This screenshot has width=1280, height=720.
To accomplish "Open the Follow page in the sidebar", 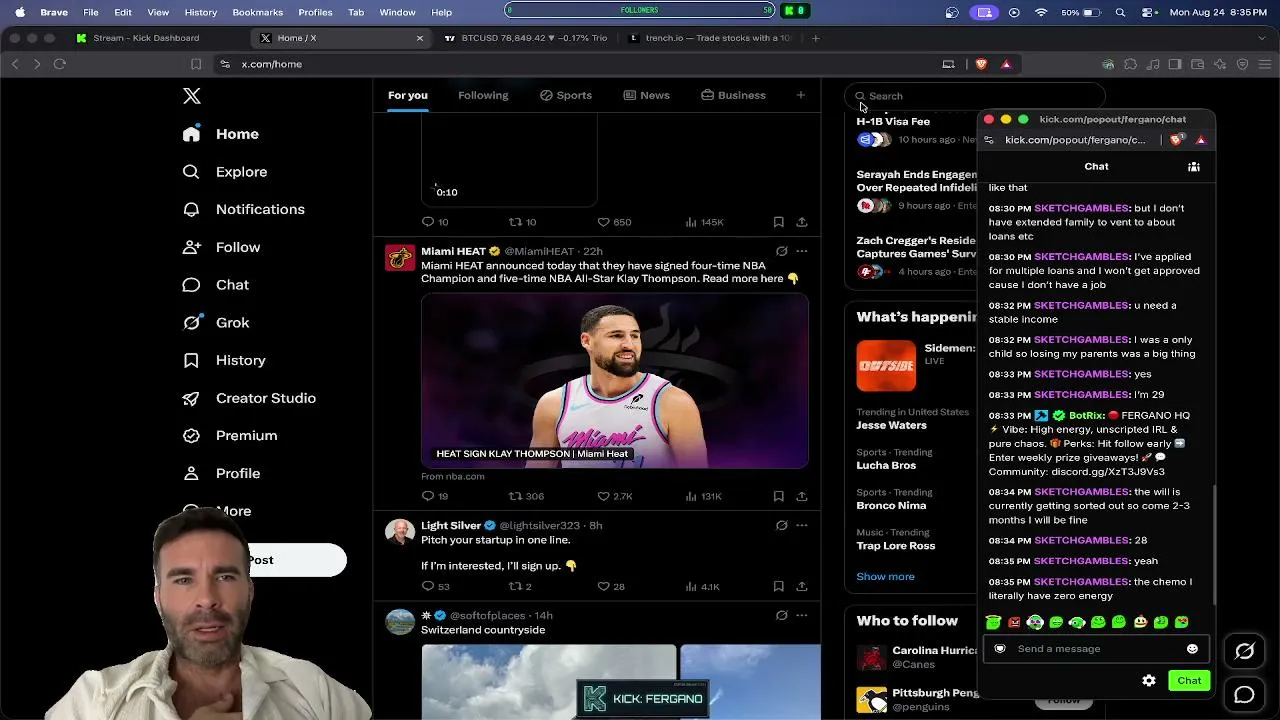I will 221,247.
